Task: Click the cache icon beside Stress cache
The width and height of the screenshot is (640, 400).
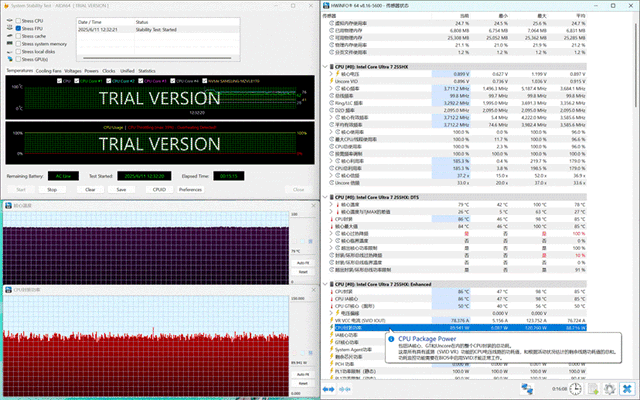Action: (x=10, y=36)
